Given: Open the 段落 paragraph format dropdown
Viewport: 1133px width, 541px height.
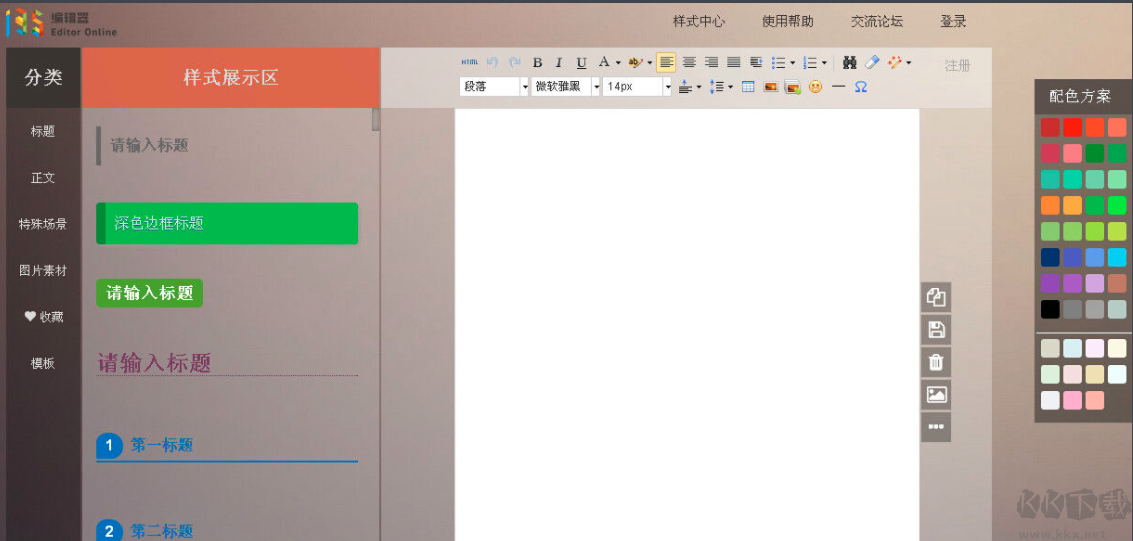Looking at the screenshot, I should tap(494, 87).
